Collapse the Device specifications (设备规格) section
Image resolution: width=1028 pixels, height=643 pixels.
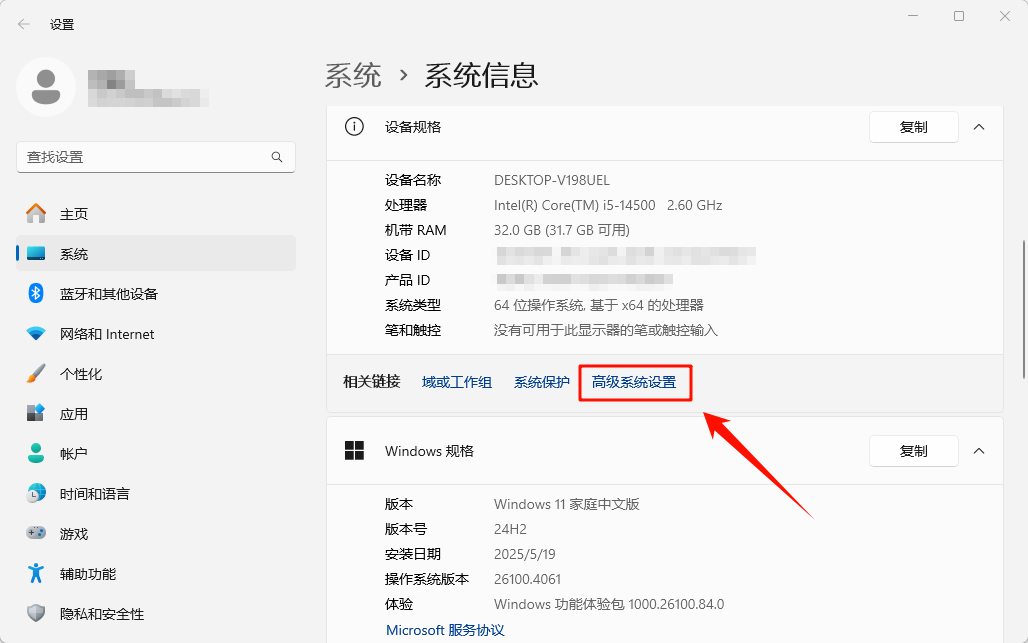pos(979,127)
